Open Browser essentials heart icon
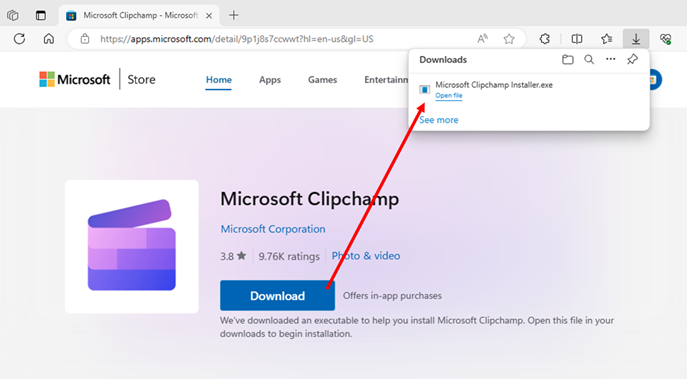 (666, 39)
